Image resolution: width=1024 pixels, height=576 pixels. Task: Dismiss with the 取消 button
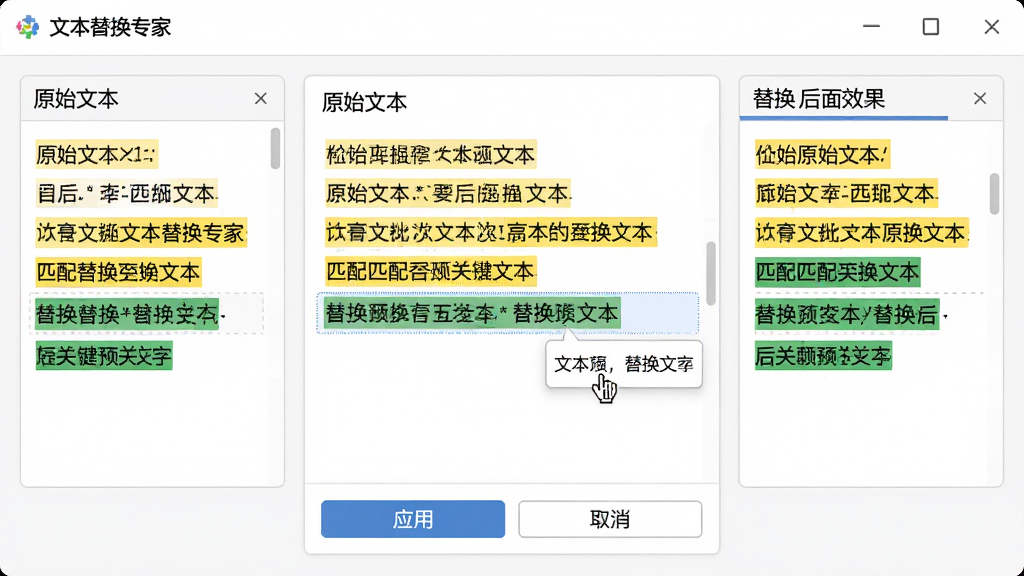pos(610,519)
